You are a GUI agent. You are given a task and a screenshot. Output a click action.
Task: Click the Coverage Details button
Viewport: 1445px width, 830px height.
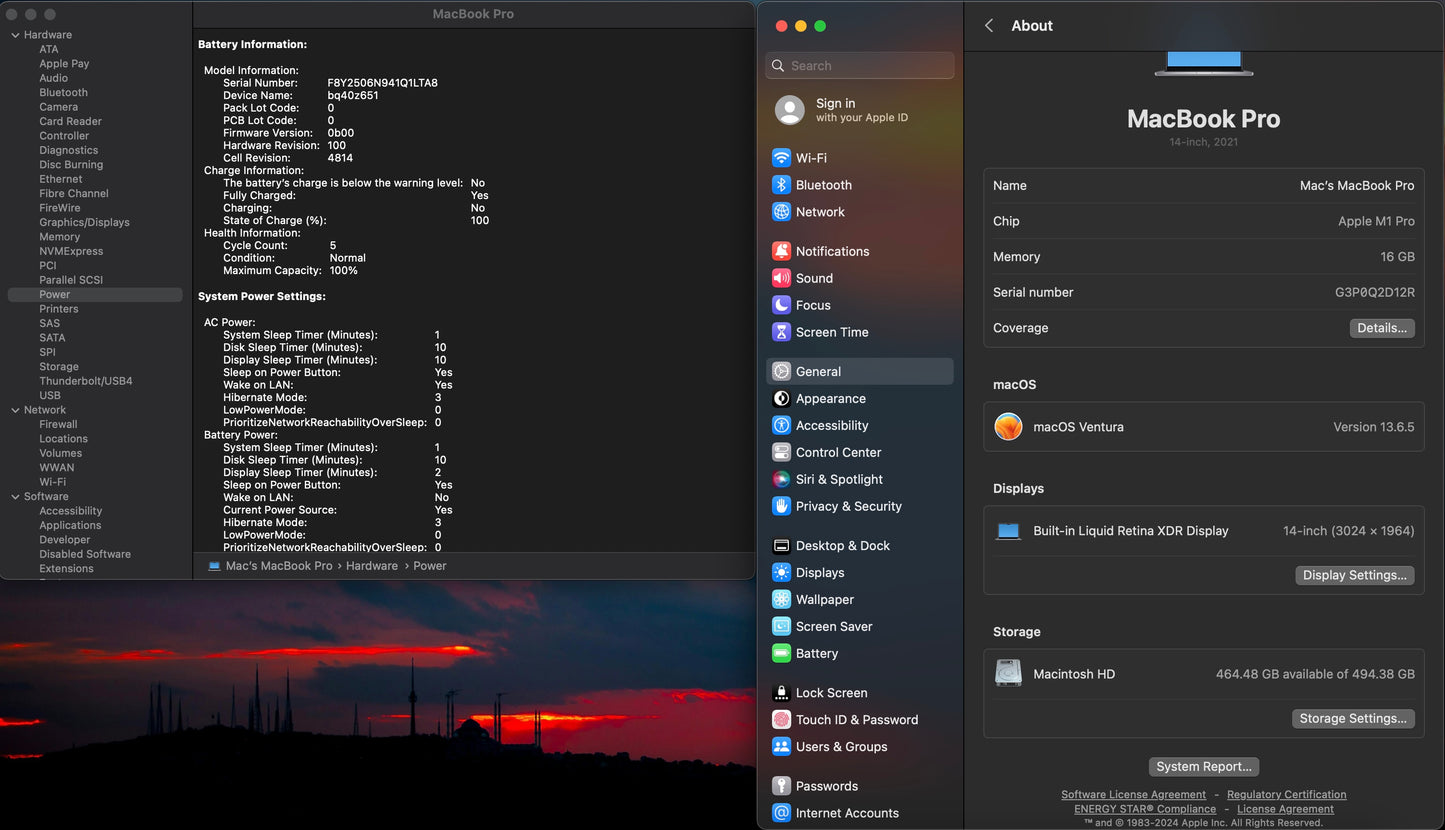click(x=1381, y=328)
